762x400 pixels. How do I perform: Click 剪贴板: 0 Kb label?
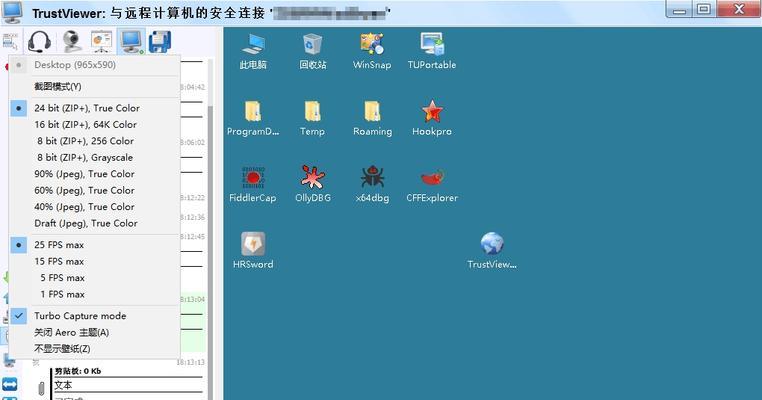[78, 371]
